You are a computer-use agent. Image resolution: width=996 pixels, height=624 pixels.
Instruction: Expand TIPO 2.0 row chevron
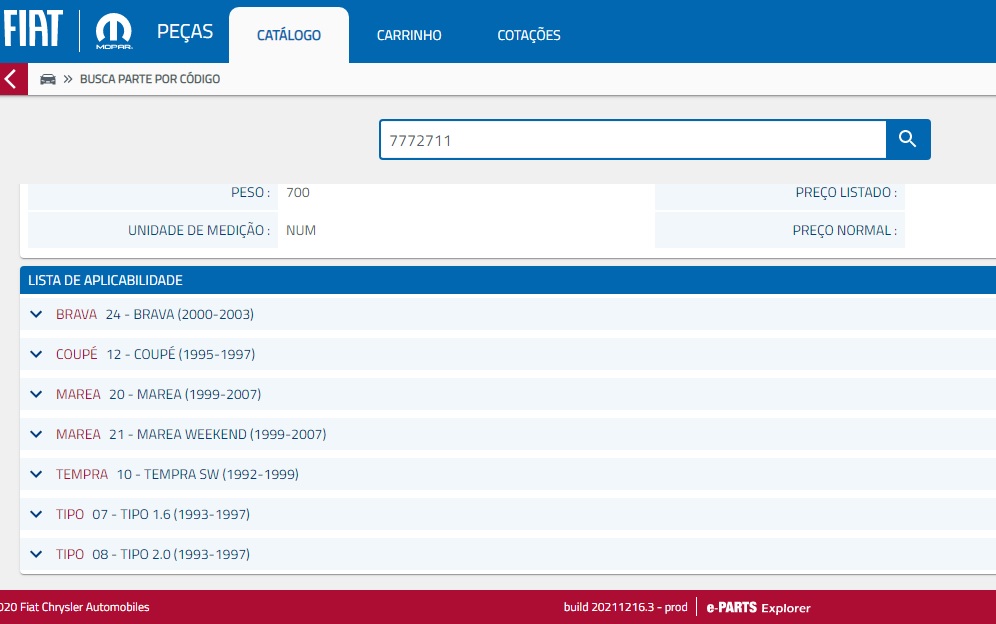37,554
